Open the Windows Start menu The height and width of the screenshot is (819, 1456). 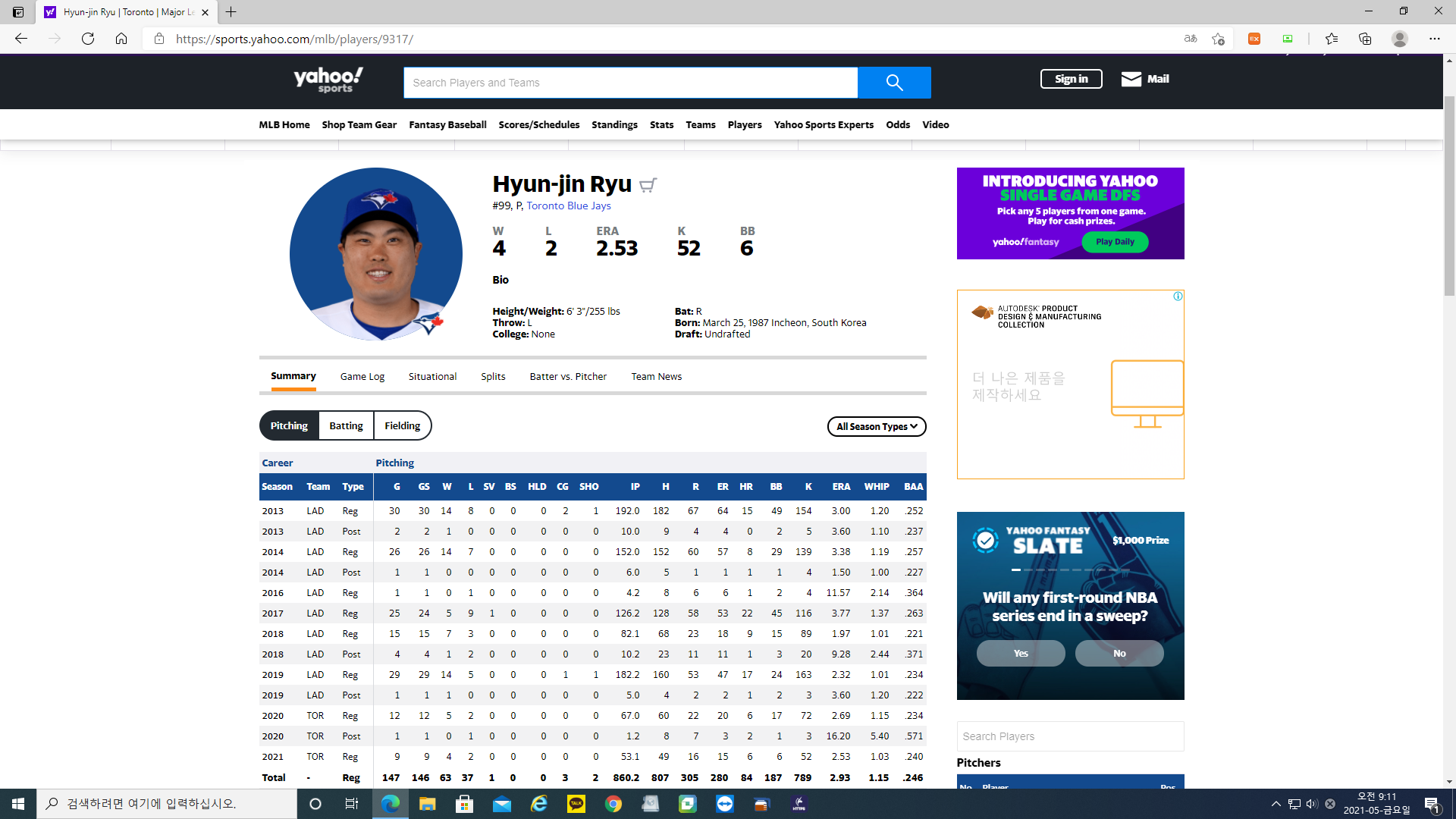tap(18, 804)
